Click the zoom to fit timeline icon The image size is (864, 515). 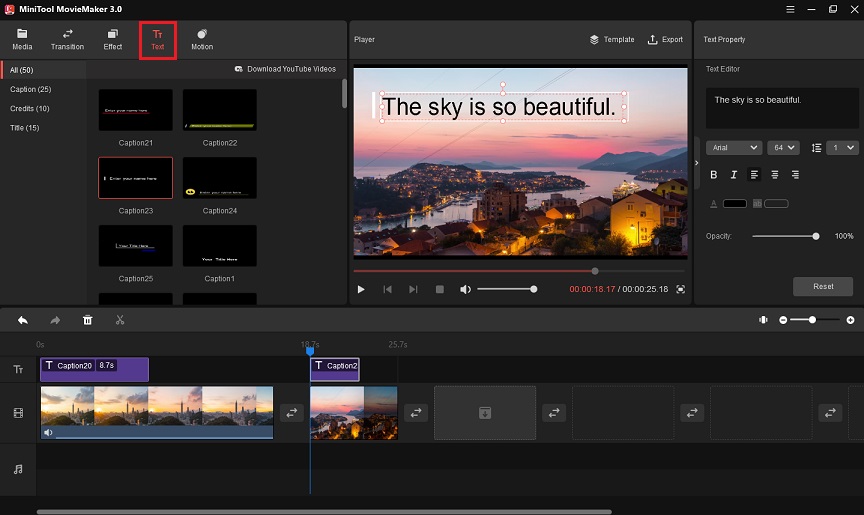point(763,320)
